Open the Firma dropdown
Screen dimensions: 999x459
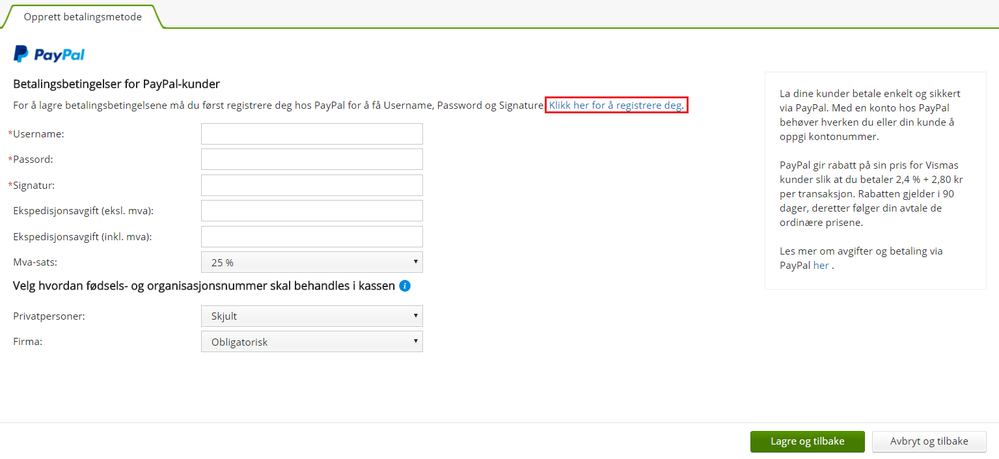[311, 342]
